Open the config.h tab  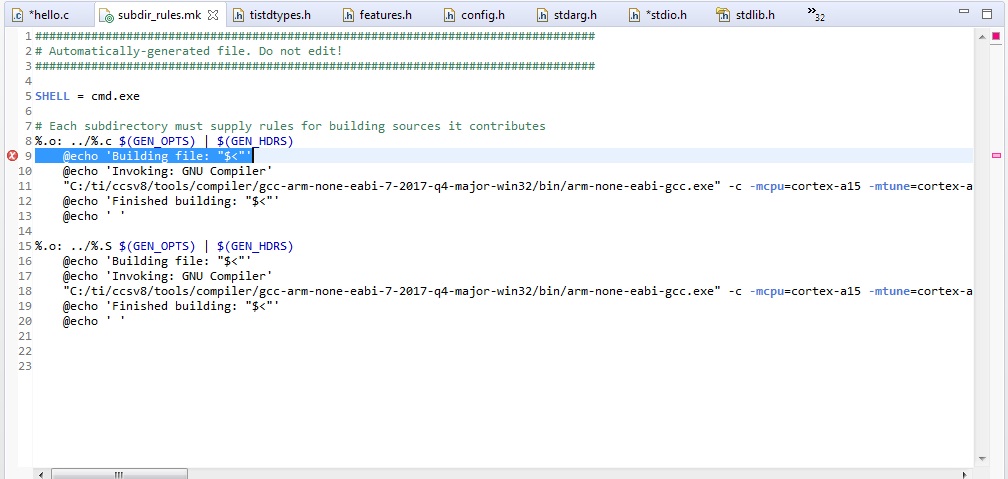tap(474, 15)
